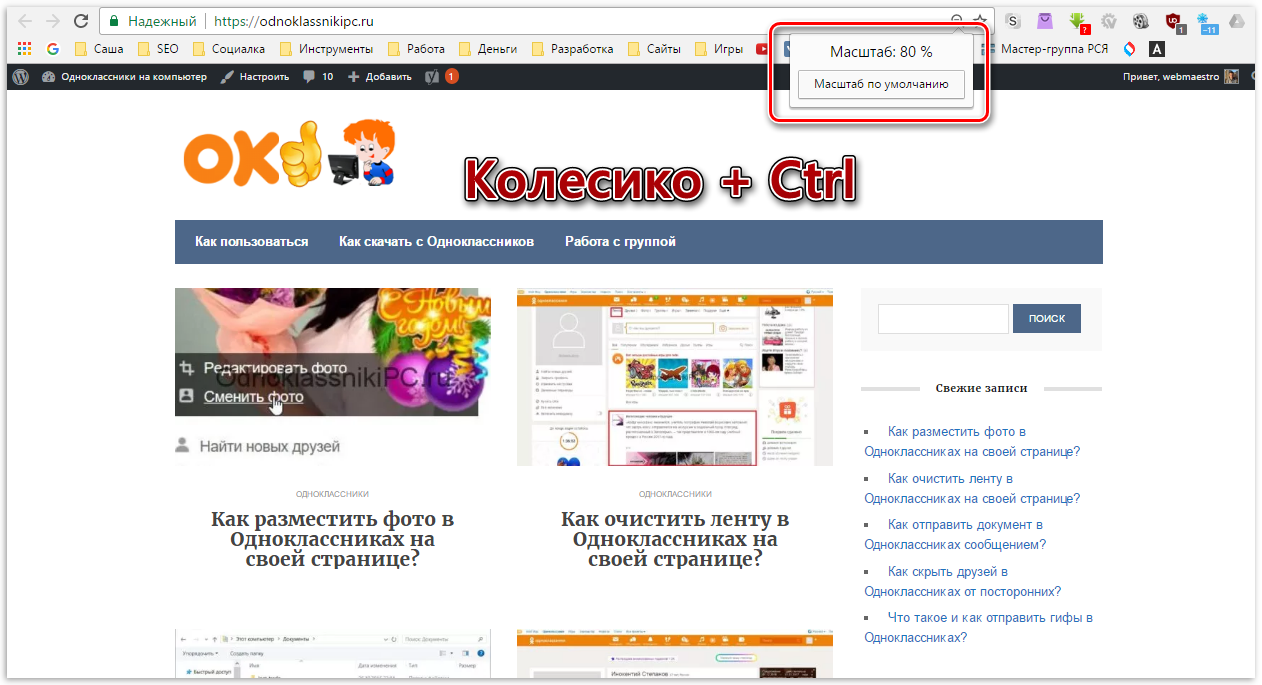
Task: Open the comments bubble with 10
Action: point(318,76)
